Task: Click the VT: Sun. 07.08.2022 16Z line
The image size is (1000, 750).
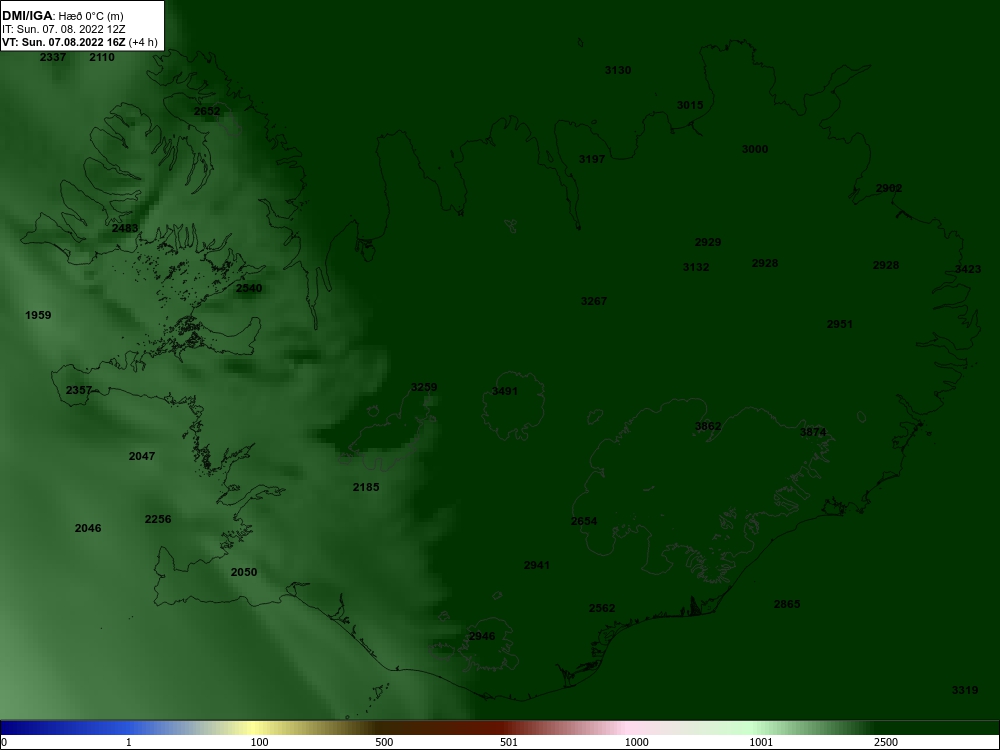Action: pos(80,43)
